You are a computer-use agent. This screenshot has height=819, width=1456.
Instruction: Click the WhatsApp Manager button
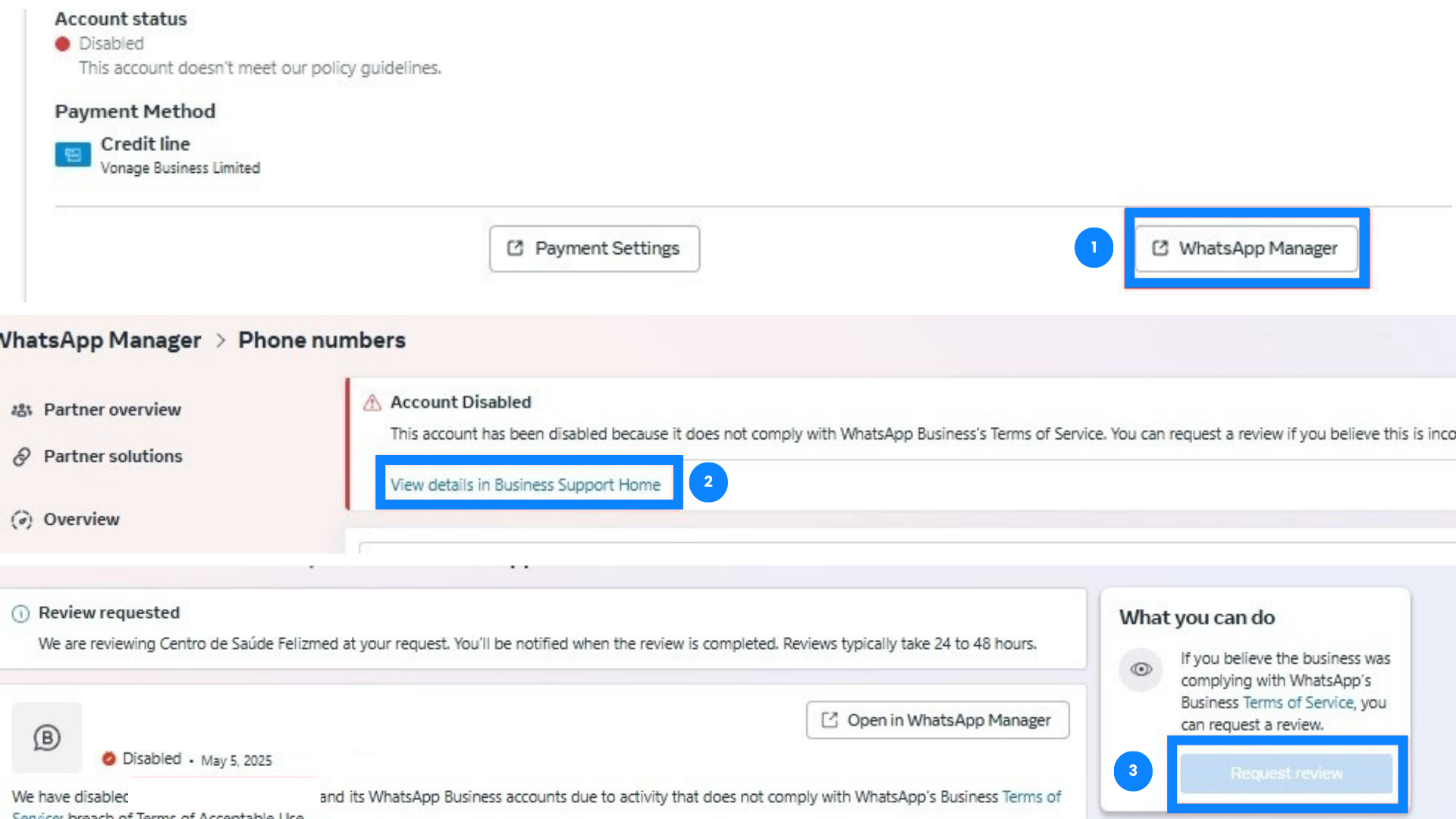click(1246, 249)
